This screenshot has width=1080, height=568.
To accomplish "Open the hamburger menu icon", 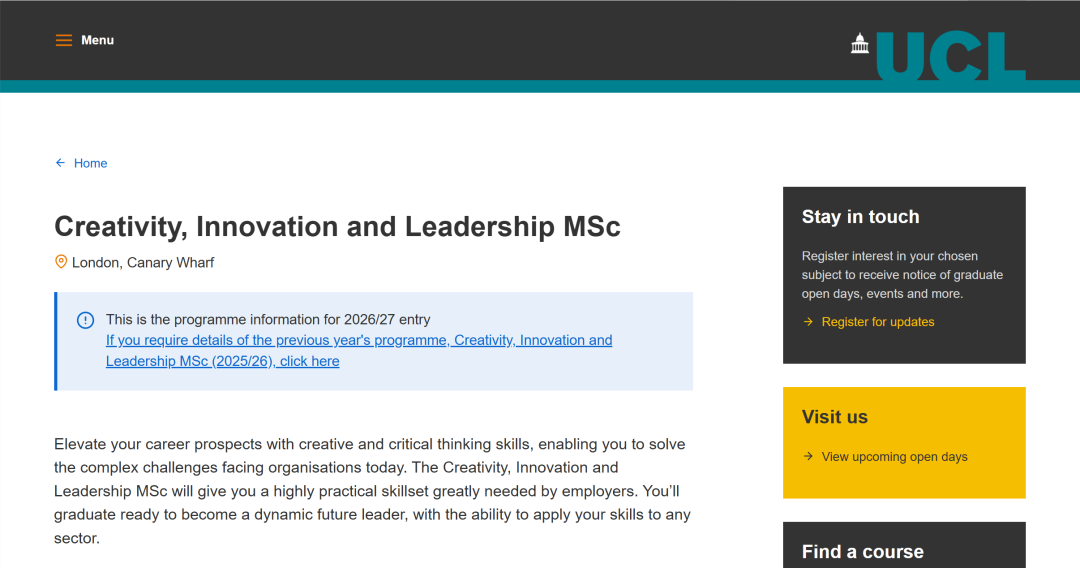I will click(64, 41).
